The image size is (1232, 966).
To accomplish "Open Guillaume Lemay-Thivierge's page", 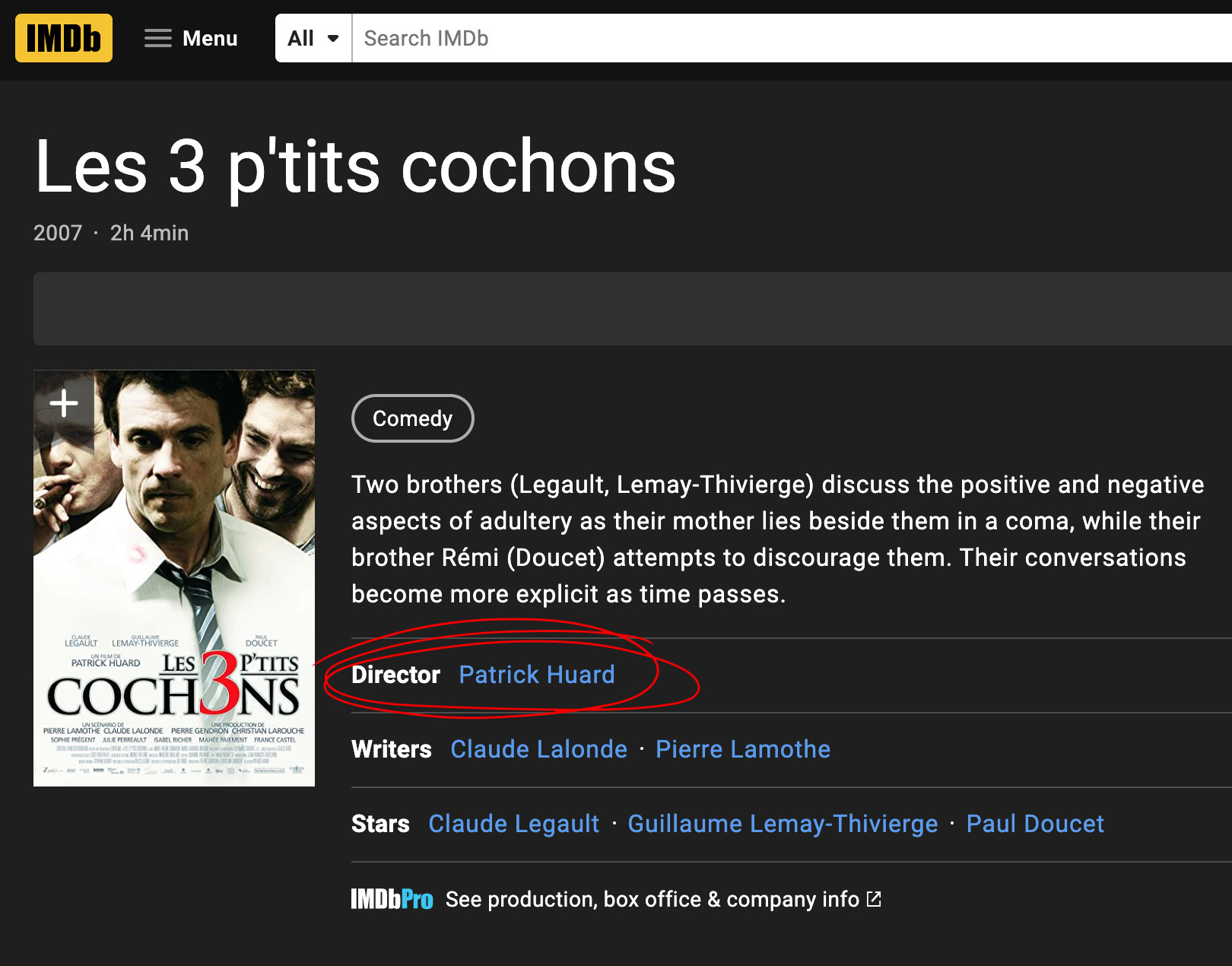I will coord(783,824).
